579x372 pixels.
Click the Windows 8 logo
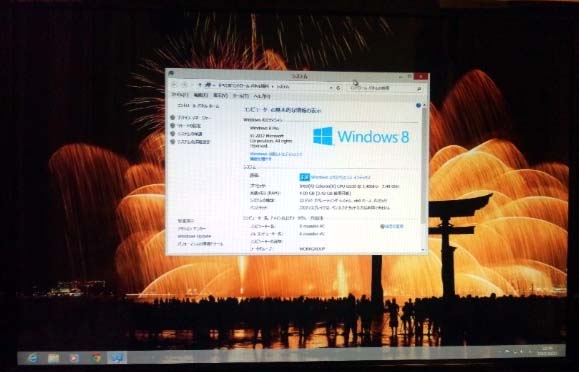(361, 136)
